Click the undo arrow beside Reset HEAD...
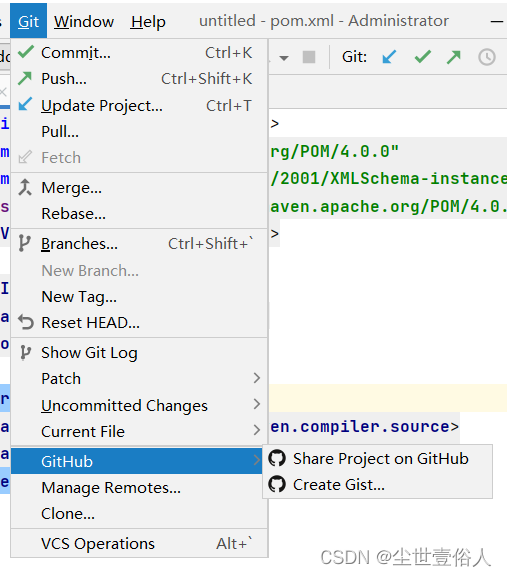Viewport: 507px width, 577px height. point(26,322)
